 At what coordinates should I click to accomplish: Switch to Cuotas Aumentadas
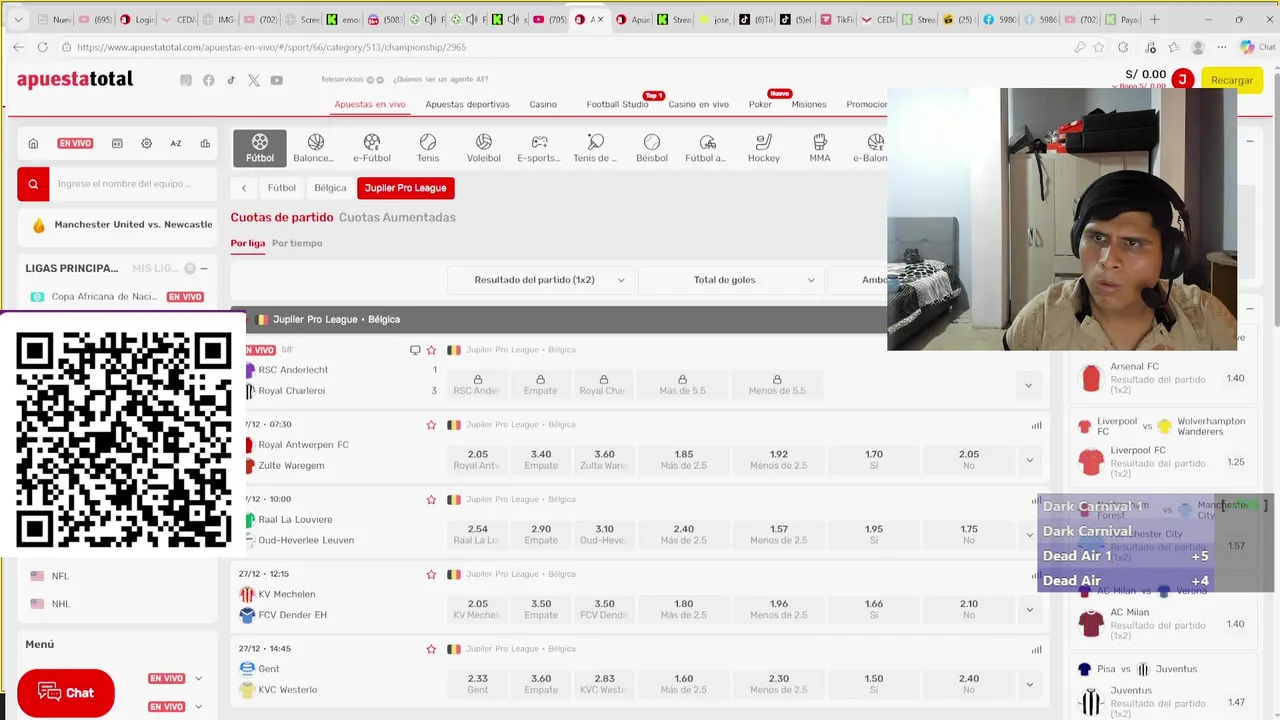coord(397,217)
